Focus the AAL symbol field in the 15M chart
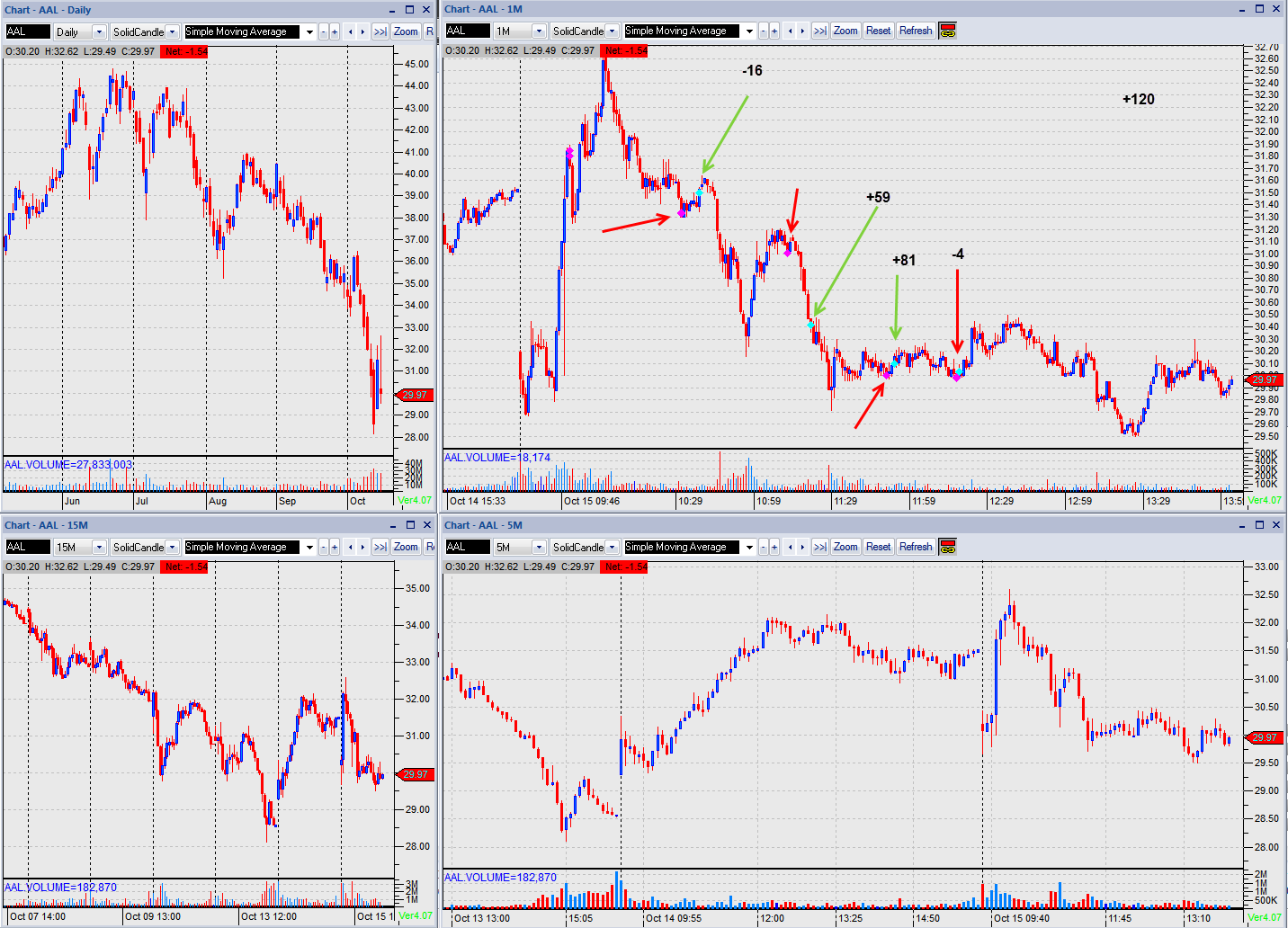The image size is (1288, 928). (27, 547)
